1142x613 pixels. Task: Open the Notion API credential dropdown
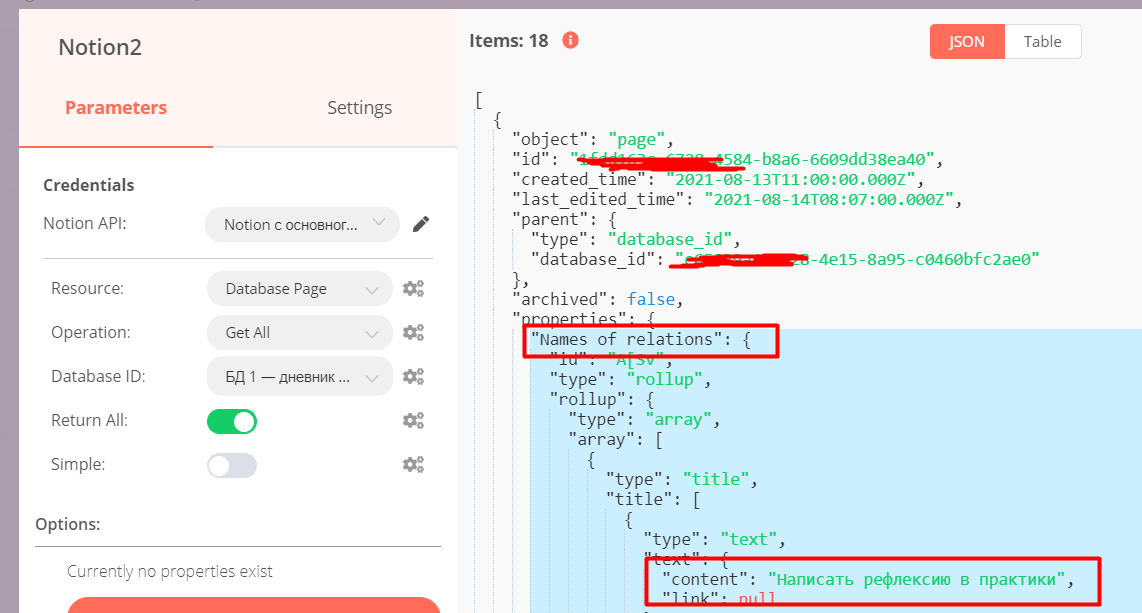pyautogui.click(x=301, y=224)
